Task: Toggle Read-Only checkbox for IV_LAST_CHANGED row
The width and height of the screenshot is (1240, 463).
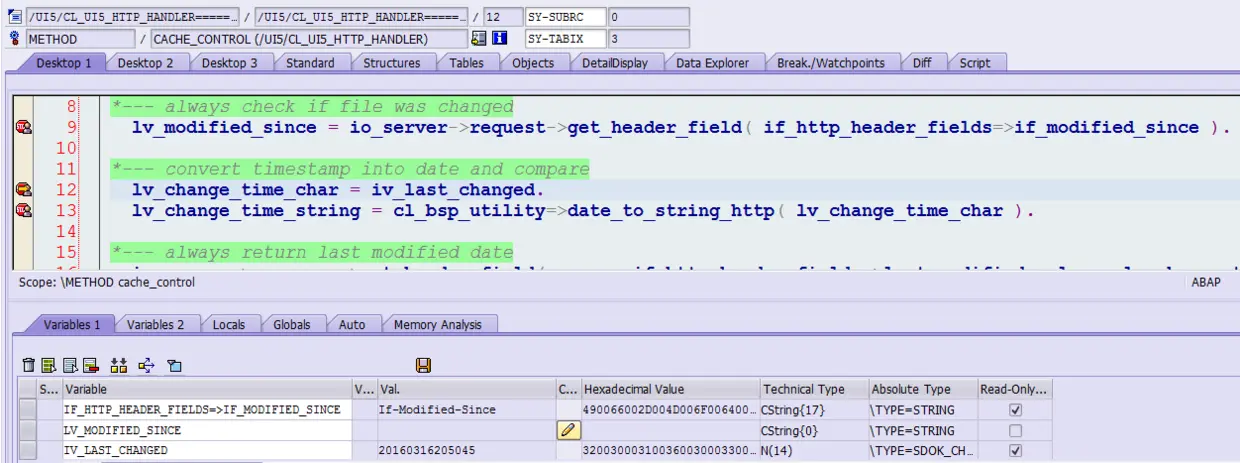Action: 1016,450
